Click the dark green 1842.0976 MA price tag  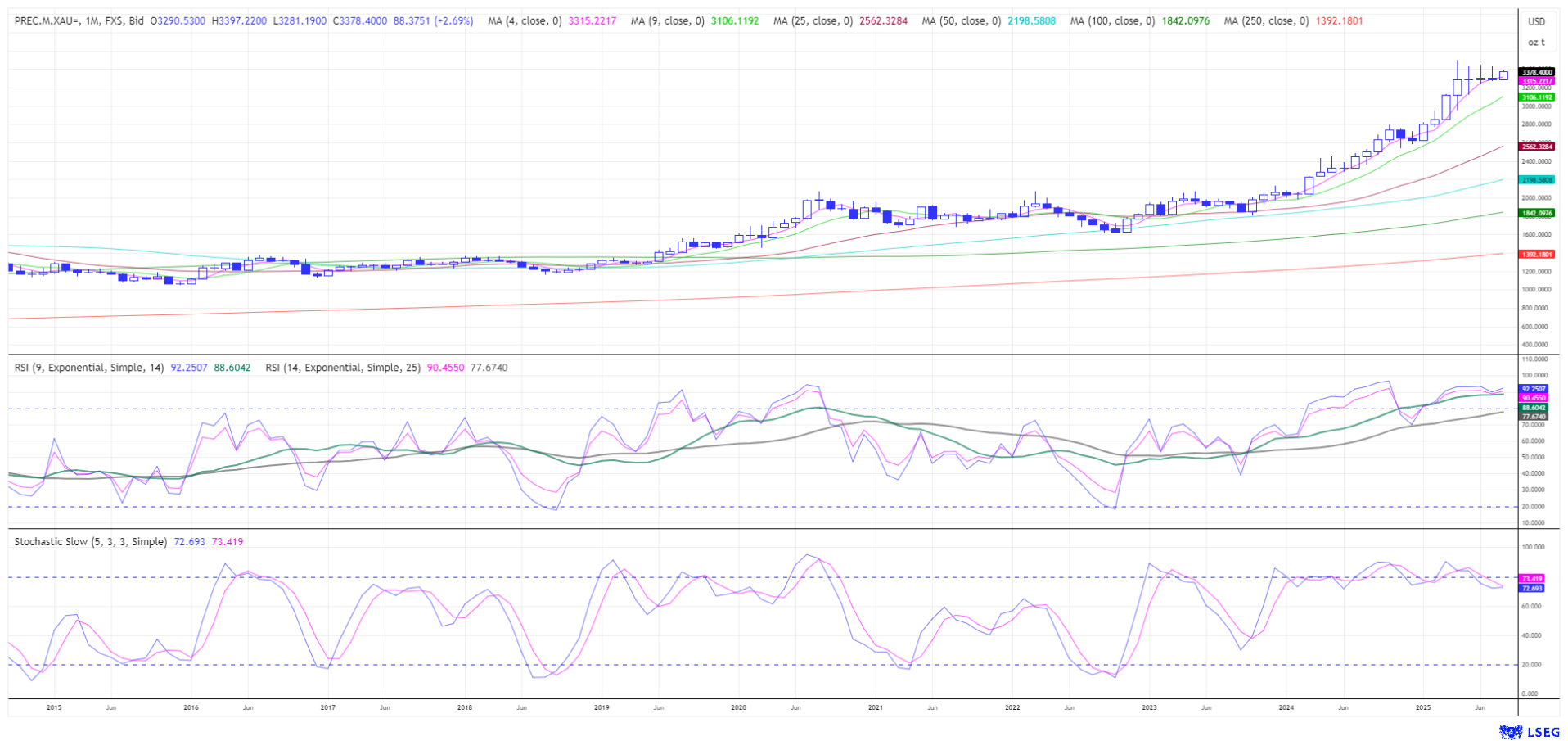(x=1536, y=213)
